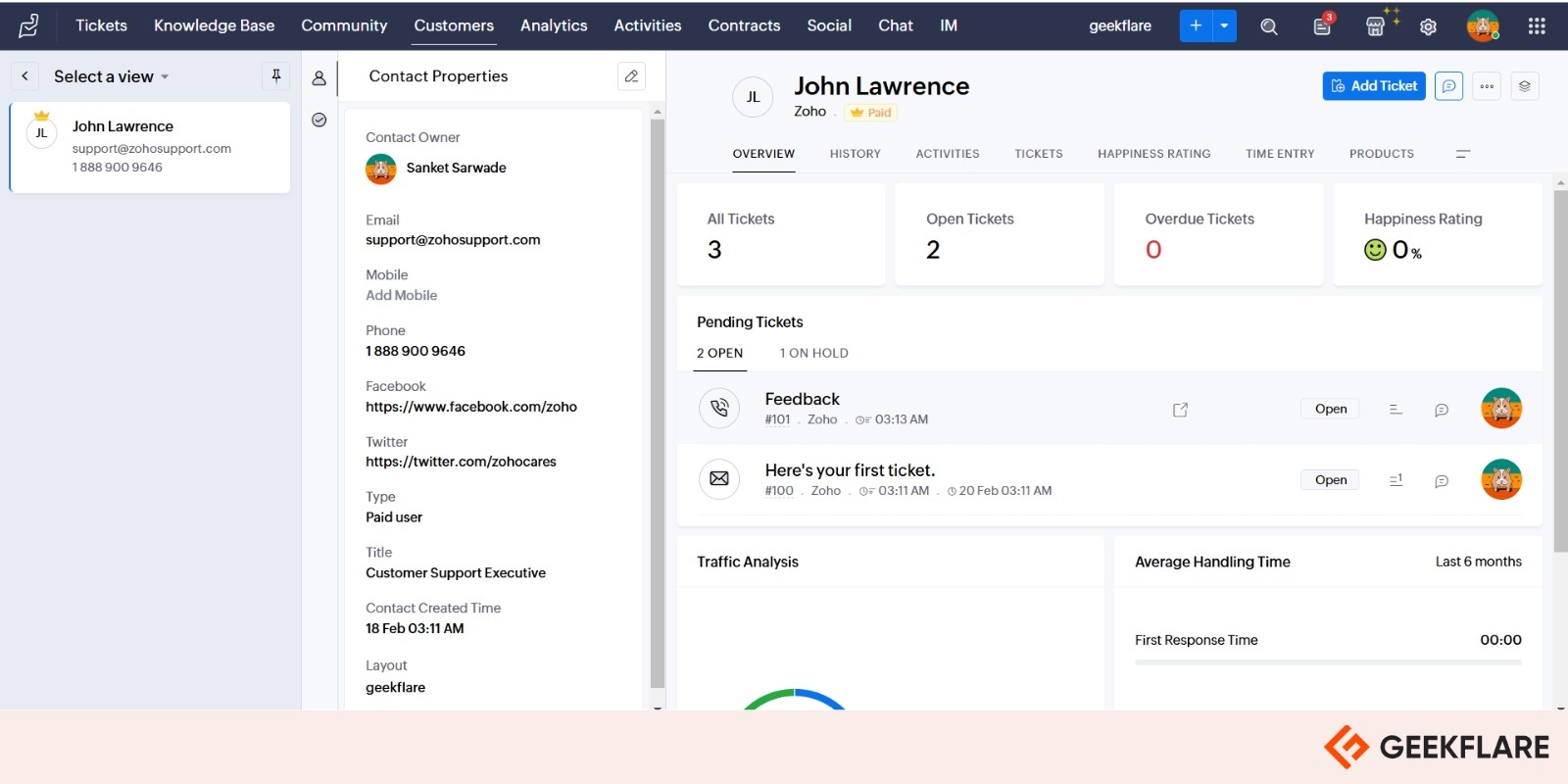Open the Time Entry tab
The width and height of the screenshot is (1568, 784).
[1280, 154]
